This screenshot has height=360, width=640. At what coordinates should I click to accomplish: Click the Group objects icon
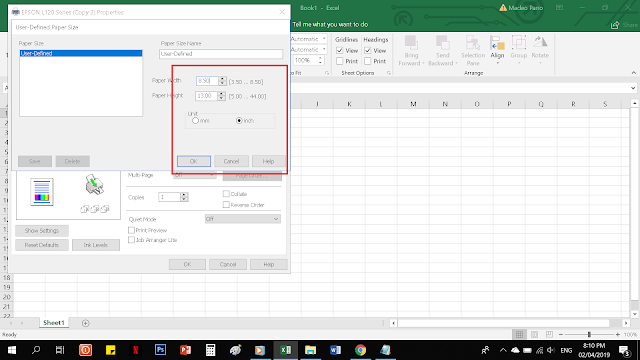click(x=519, y=42)
